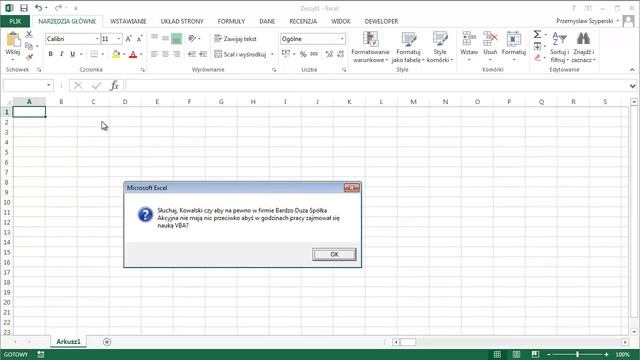640x360 pixels.
Task: Open the font size 11 dropdown
Action: [119, 39]
